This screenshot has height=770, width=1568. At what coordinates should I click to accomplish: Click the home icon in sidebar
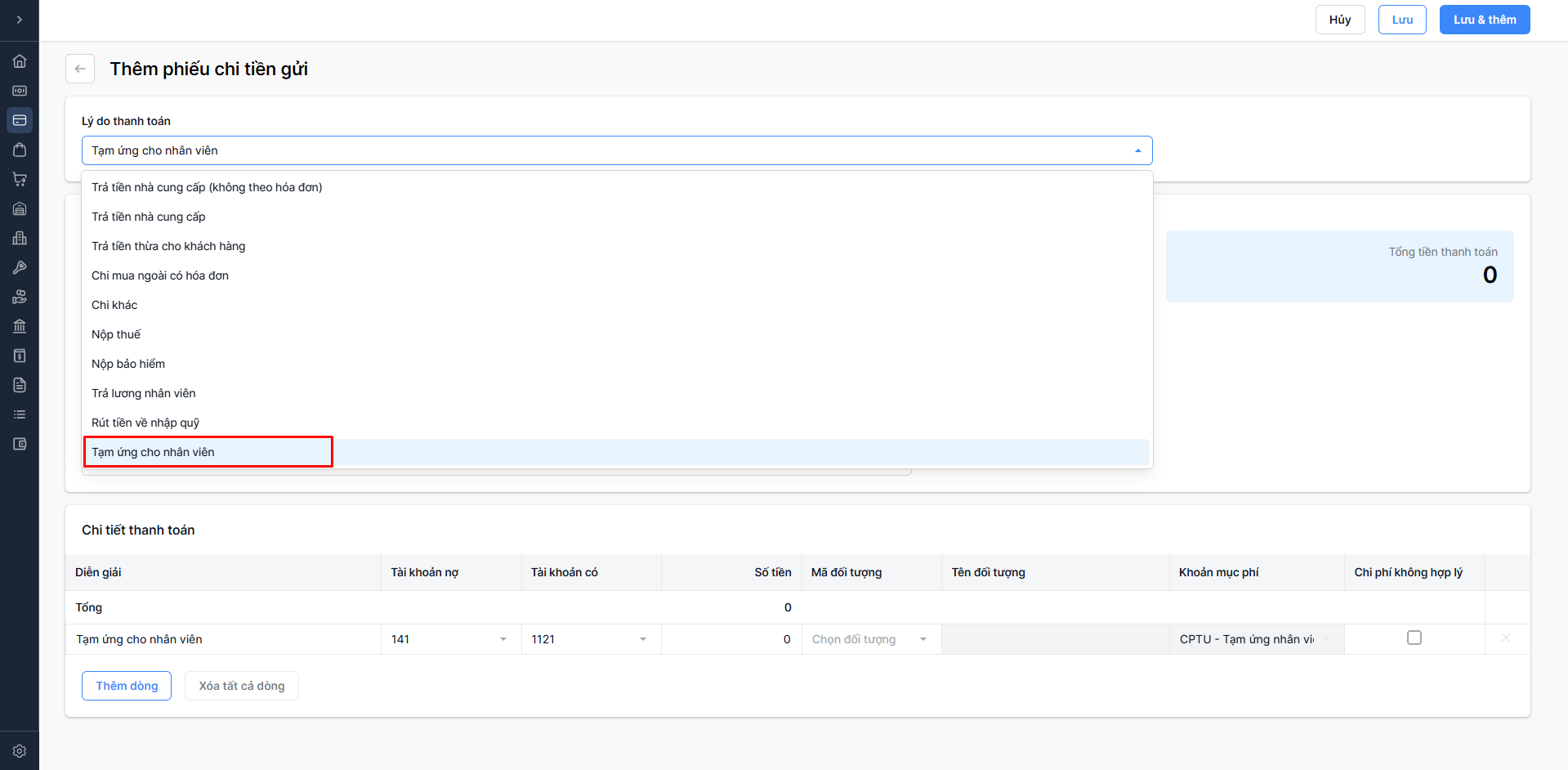pos(20,61)
